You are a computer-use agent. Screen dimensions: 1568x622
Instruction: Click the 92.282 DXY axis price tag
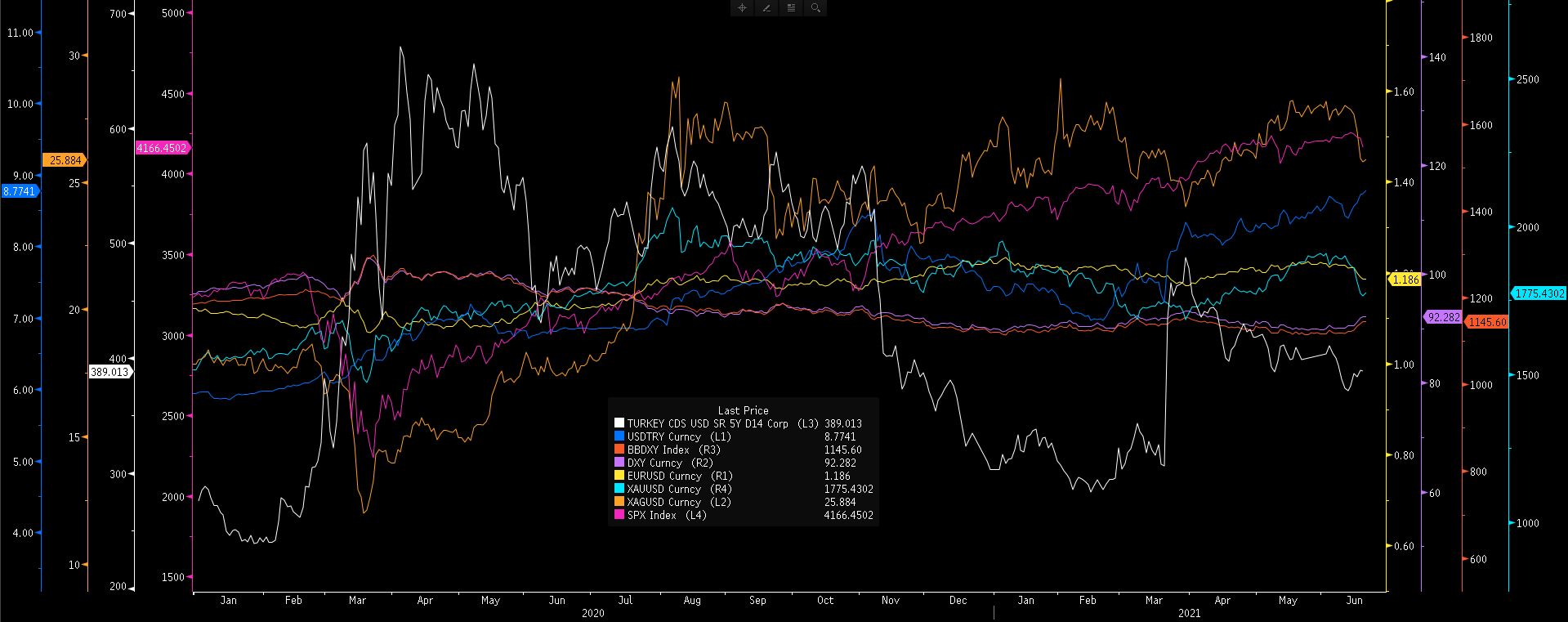click(1443, 317)
